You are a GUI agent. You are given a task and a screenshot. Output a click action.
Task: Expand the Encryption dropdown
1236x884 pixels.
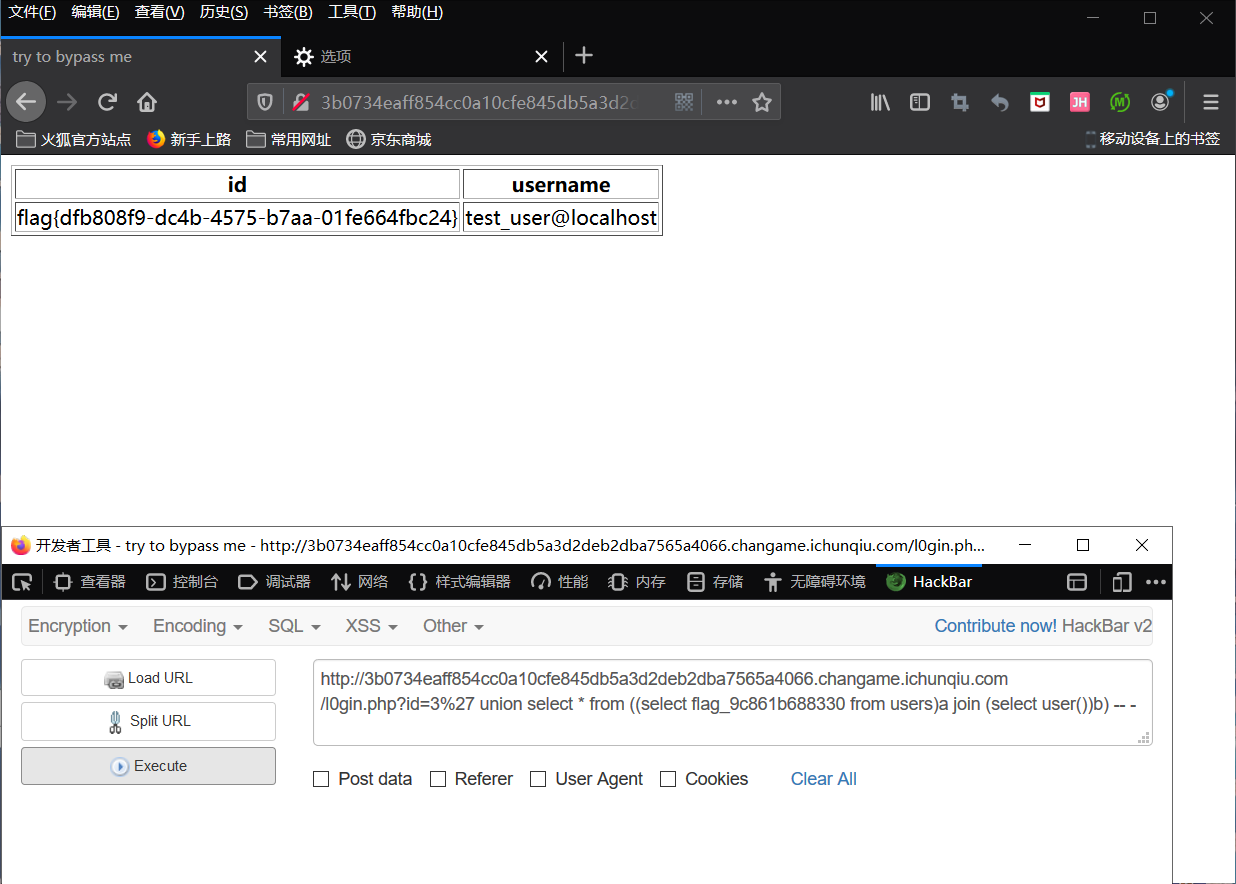point(78,626)
